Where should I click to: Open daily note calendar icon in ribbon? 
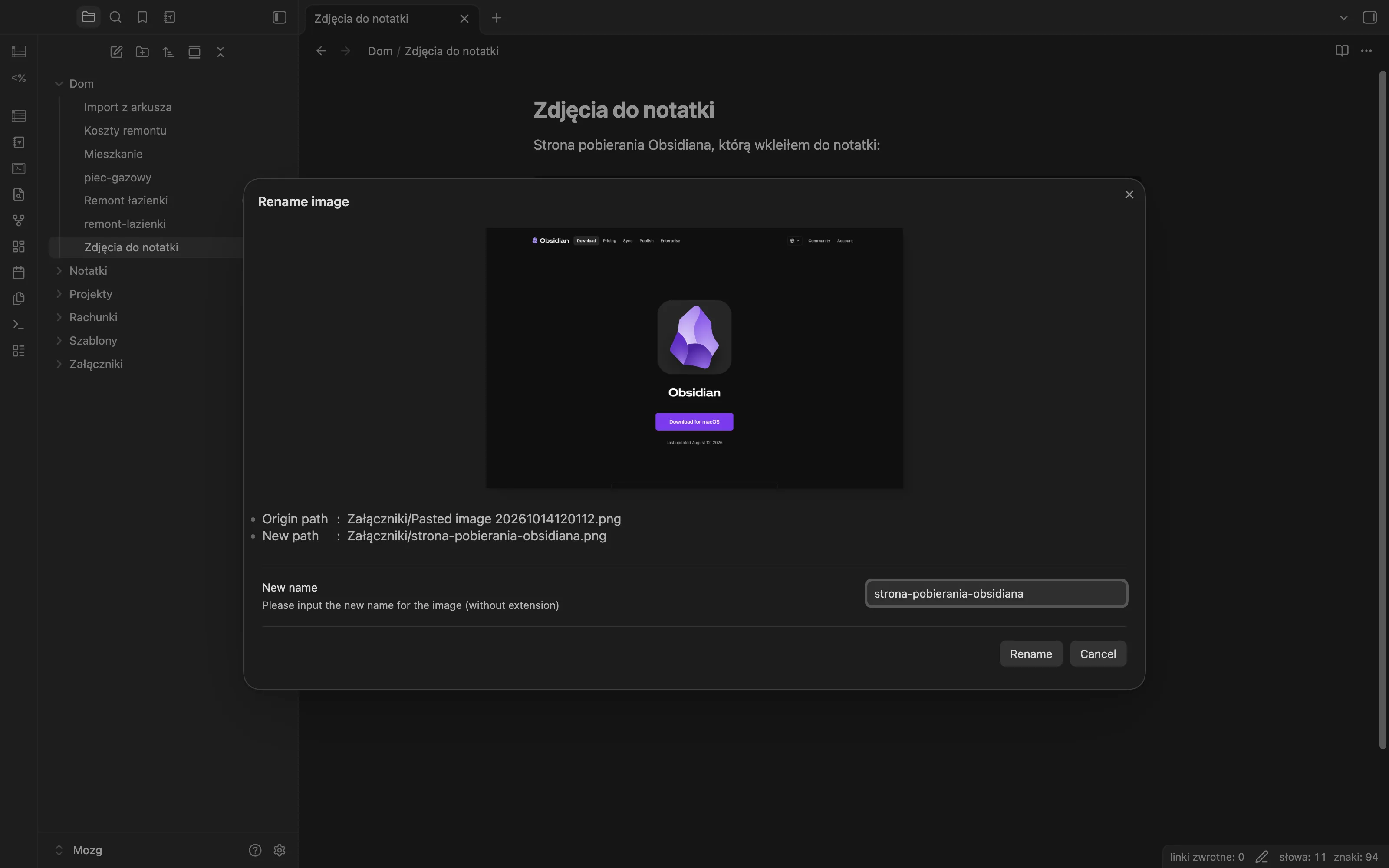[x=18, y=273]
